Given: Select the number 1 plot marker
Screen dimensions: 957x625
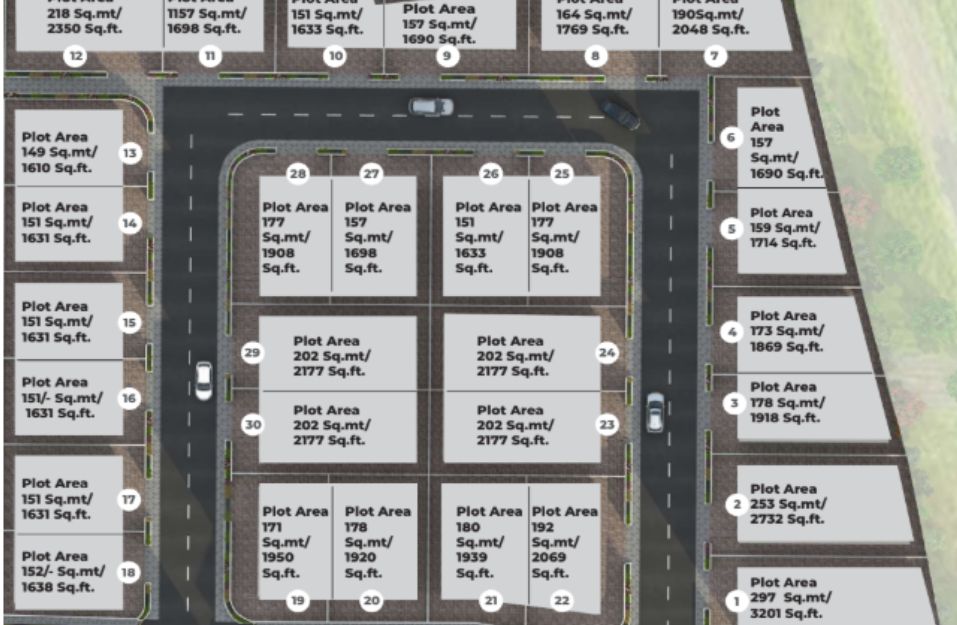Looking at the screenshot, I should (x=736, y=601).
